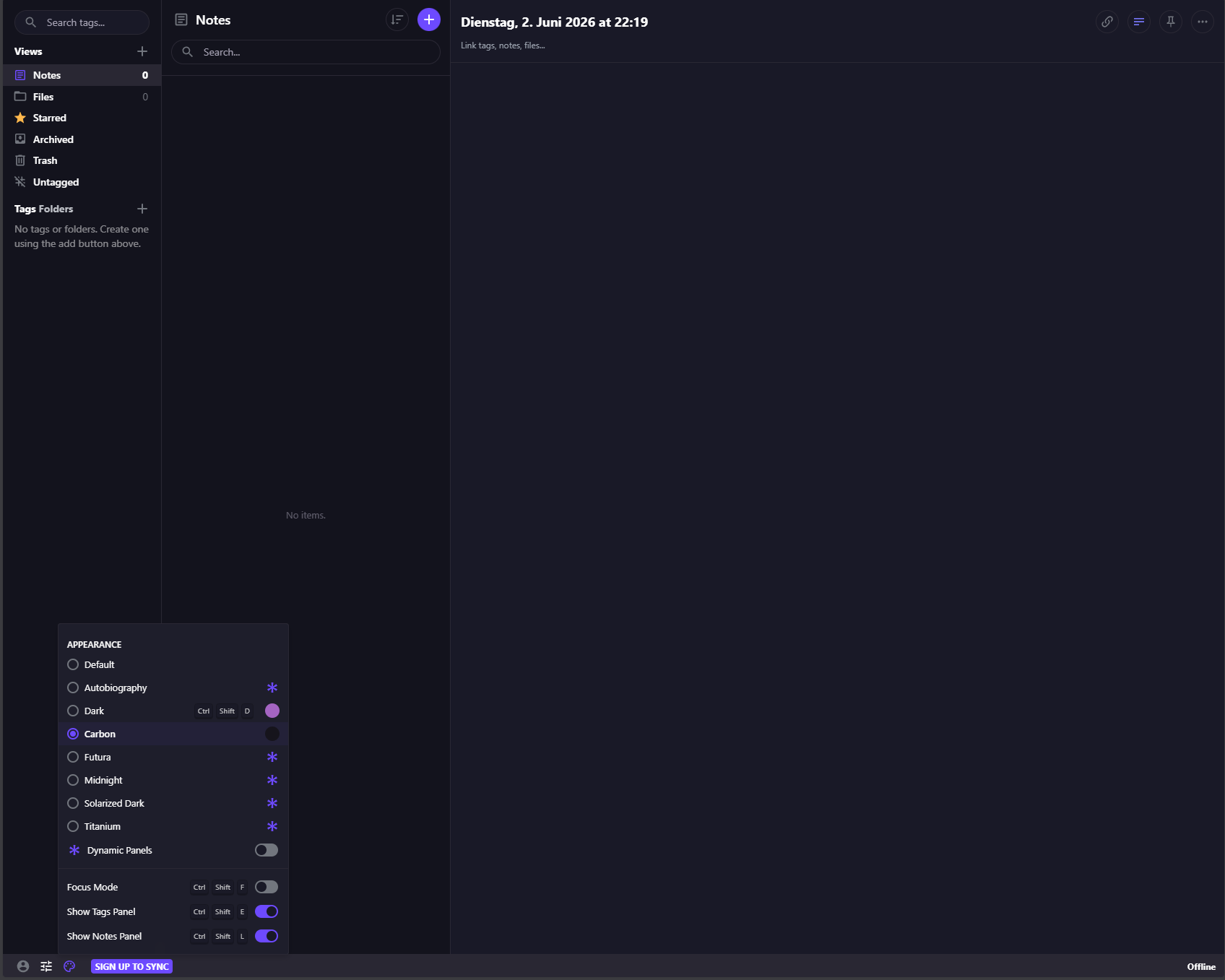
Task: Switch to the Dark theme
Action: (173, 711)
